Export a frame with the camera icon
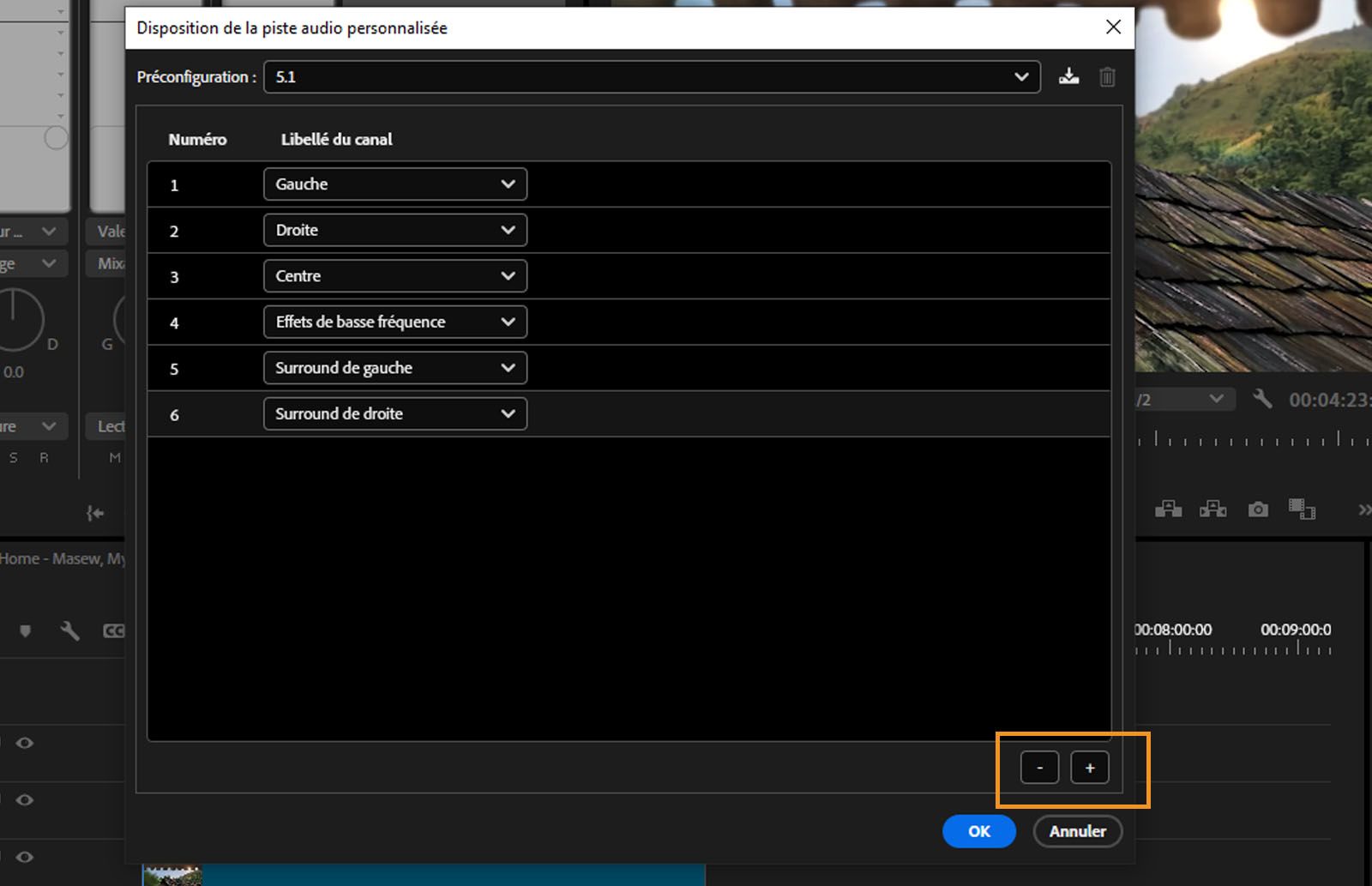 coord(1258,509)
